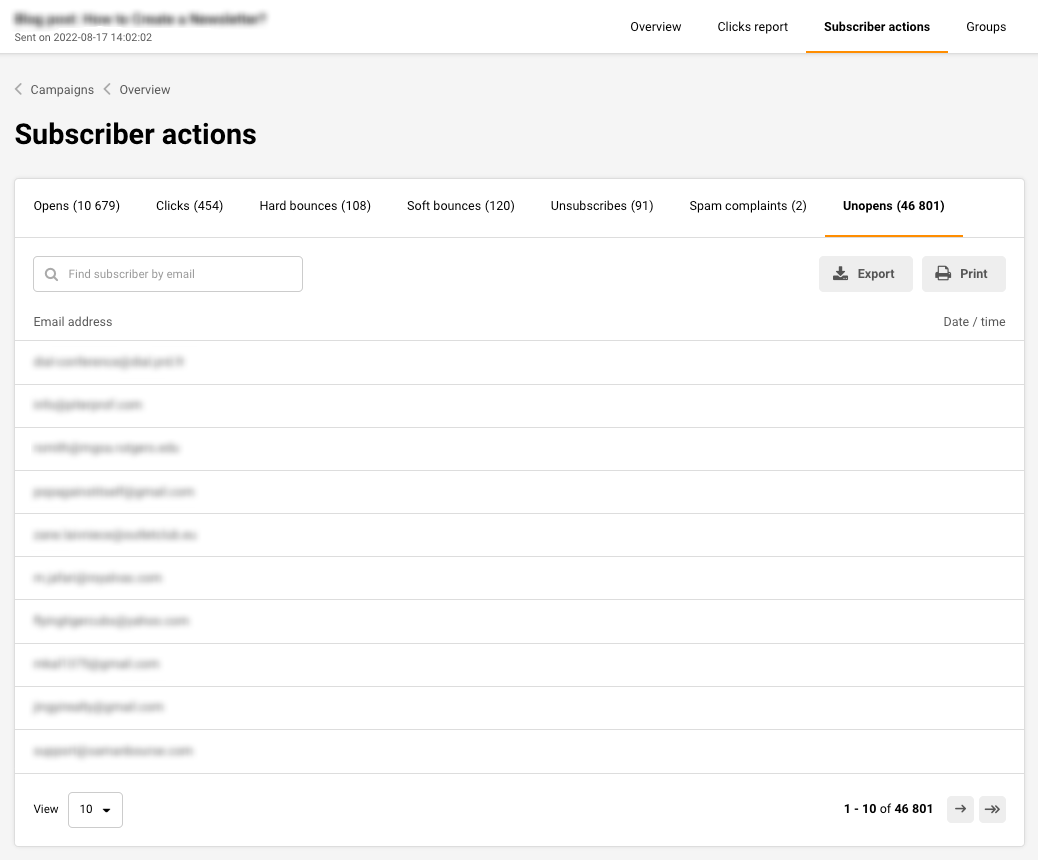1038x860 pixels.
Task: Switch to the Opens tab
Action: click(x=76, y=206)
